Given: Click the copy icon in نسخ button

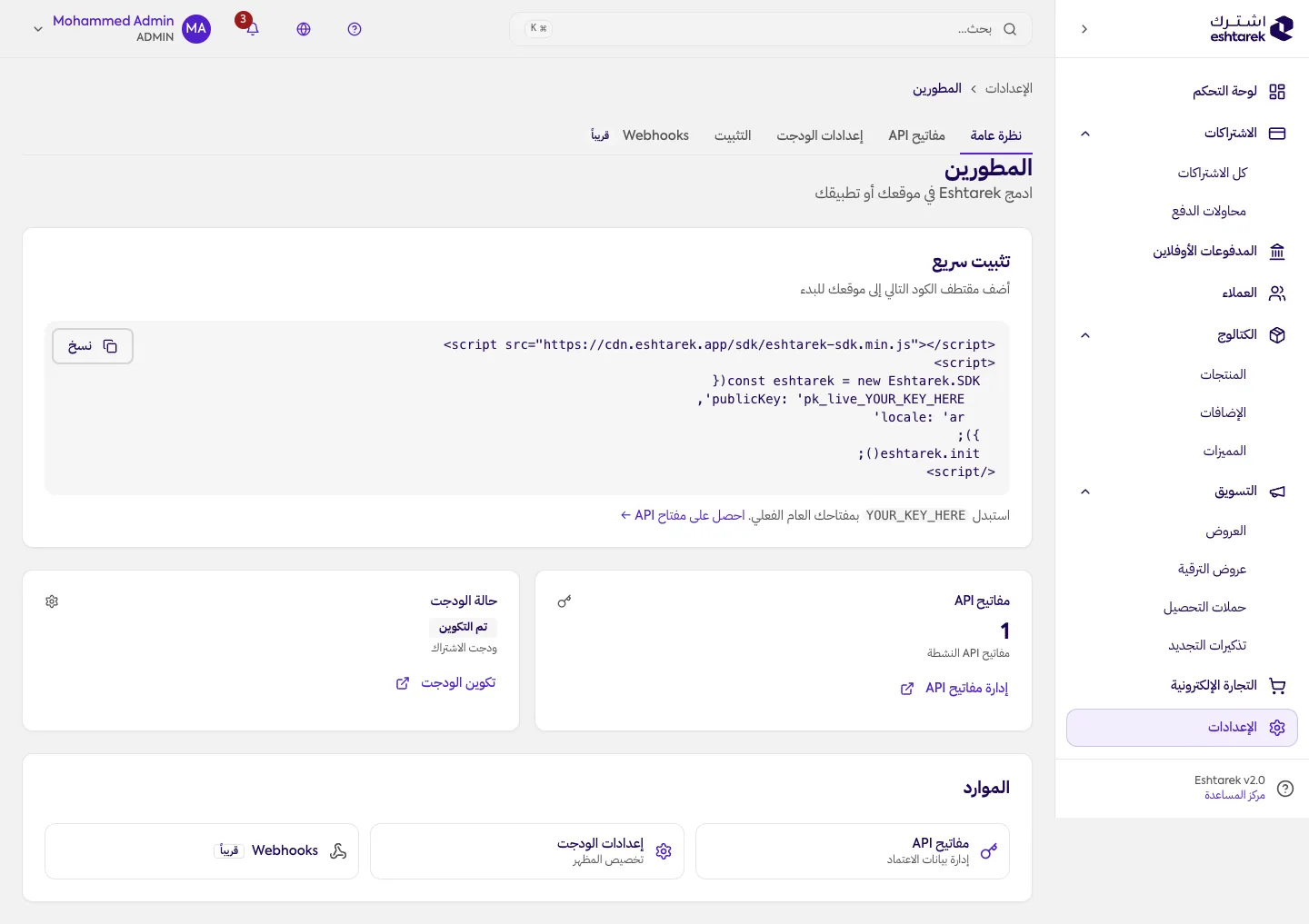Looking at the screenshot, I should point(110,346).
